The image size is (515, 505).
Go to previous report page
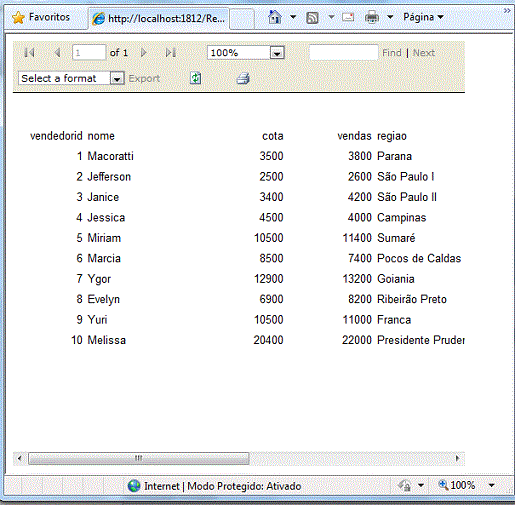pos(57,53)
